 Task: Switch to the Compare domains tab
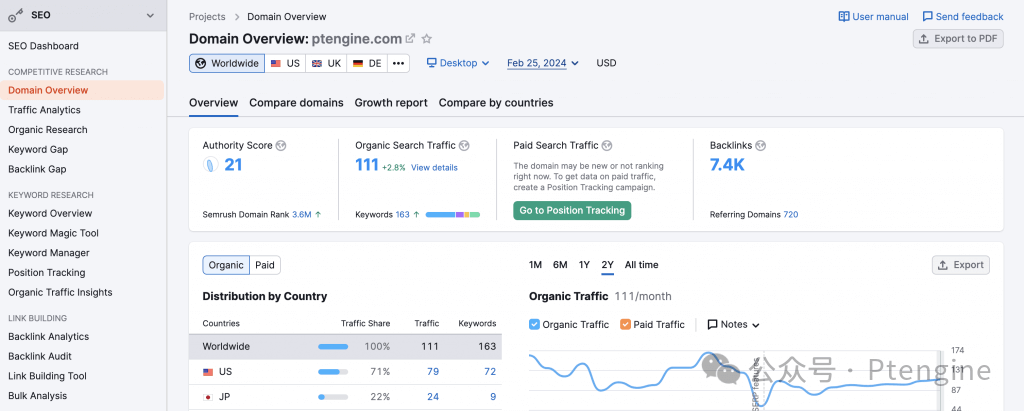[x=296, y=103]
